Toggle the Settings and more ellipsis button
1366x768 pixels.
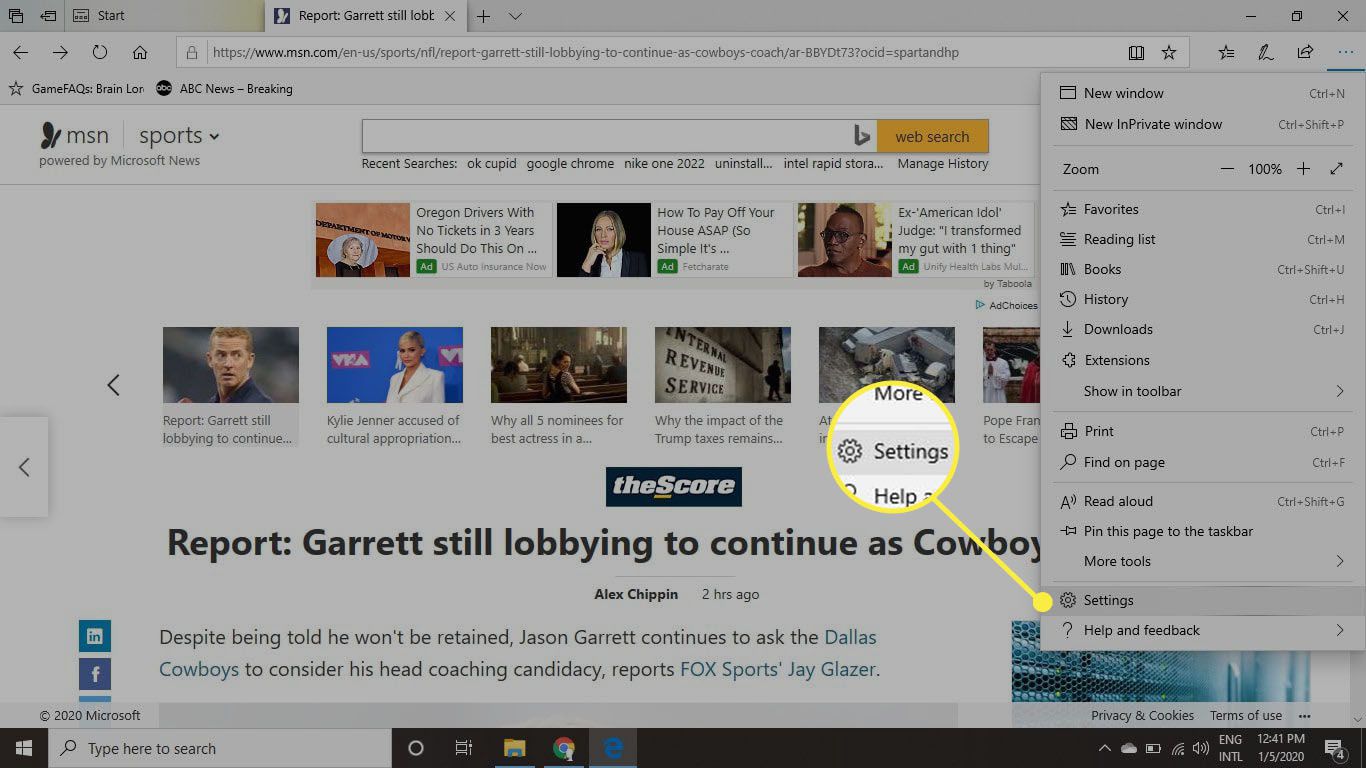[x=1344, y=52]
